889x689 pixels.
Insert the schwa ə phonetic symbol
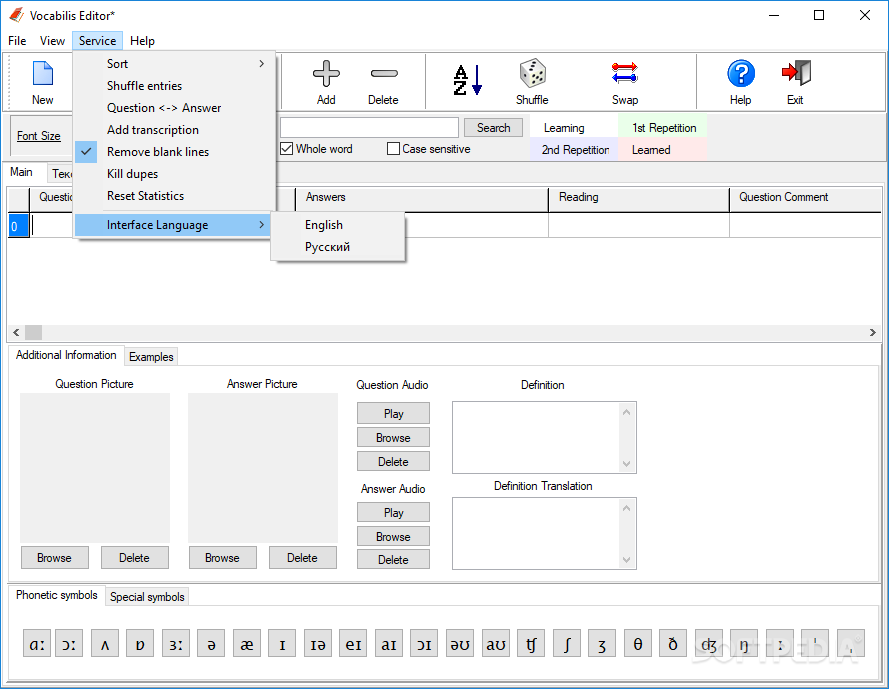[x=211, y=643]
